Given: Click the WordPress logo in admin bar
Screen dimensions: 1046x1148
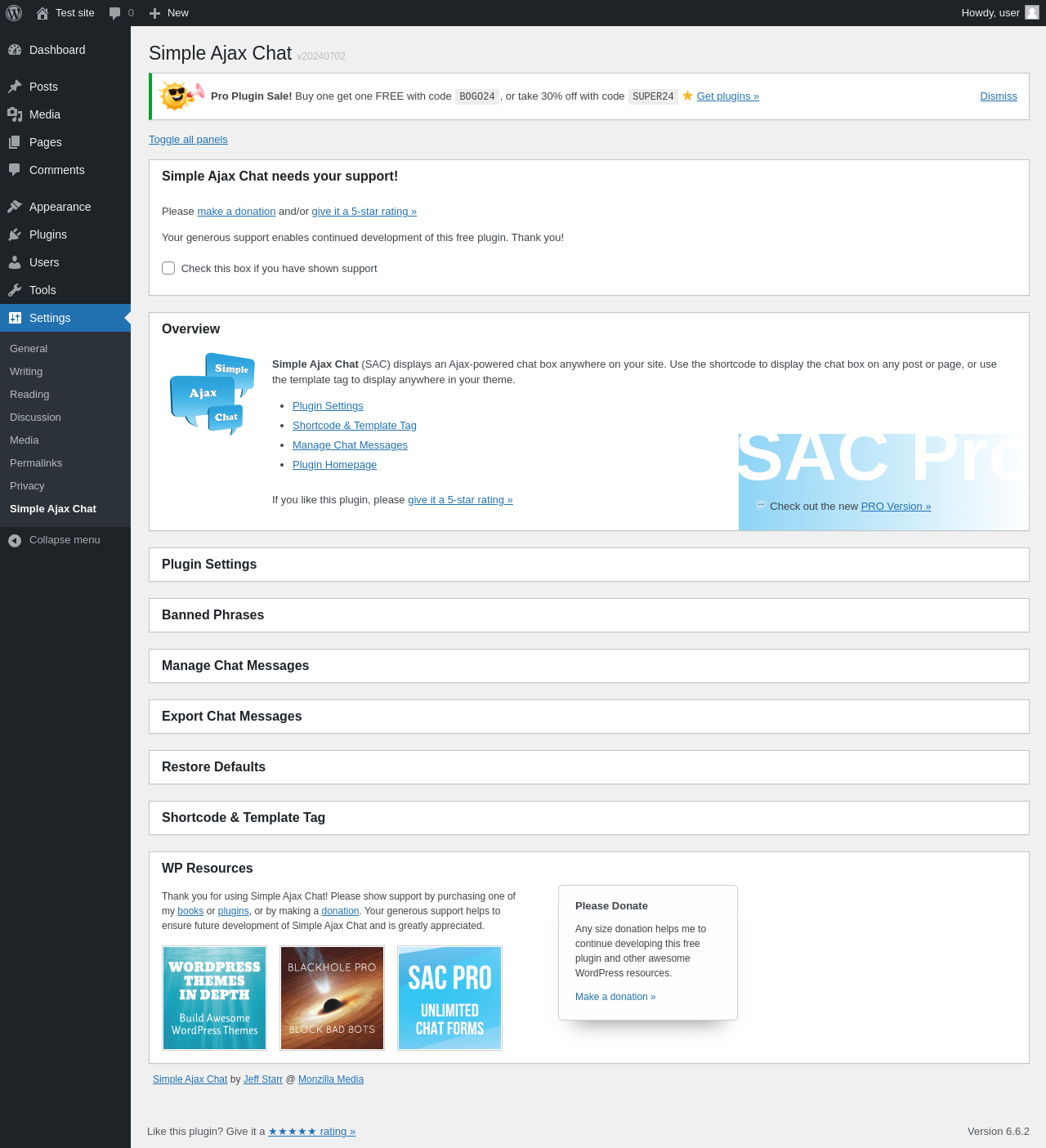Looking at the screenshot, I should pos(14,13).
